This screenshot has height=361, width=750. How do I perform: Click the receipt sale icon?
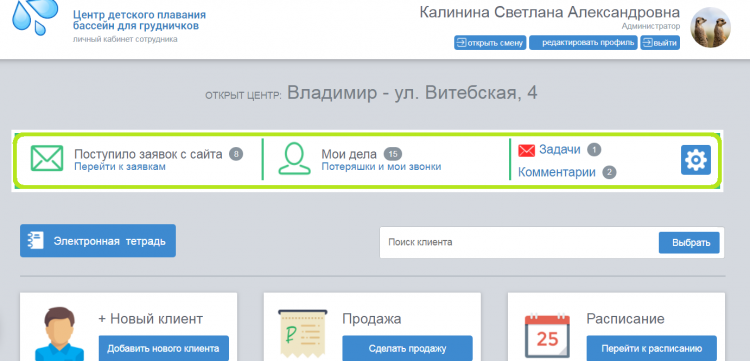[303, 334]
